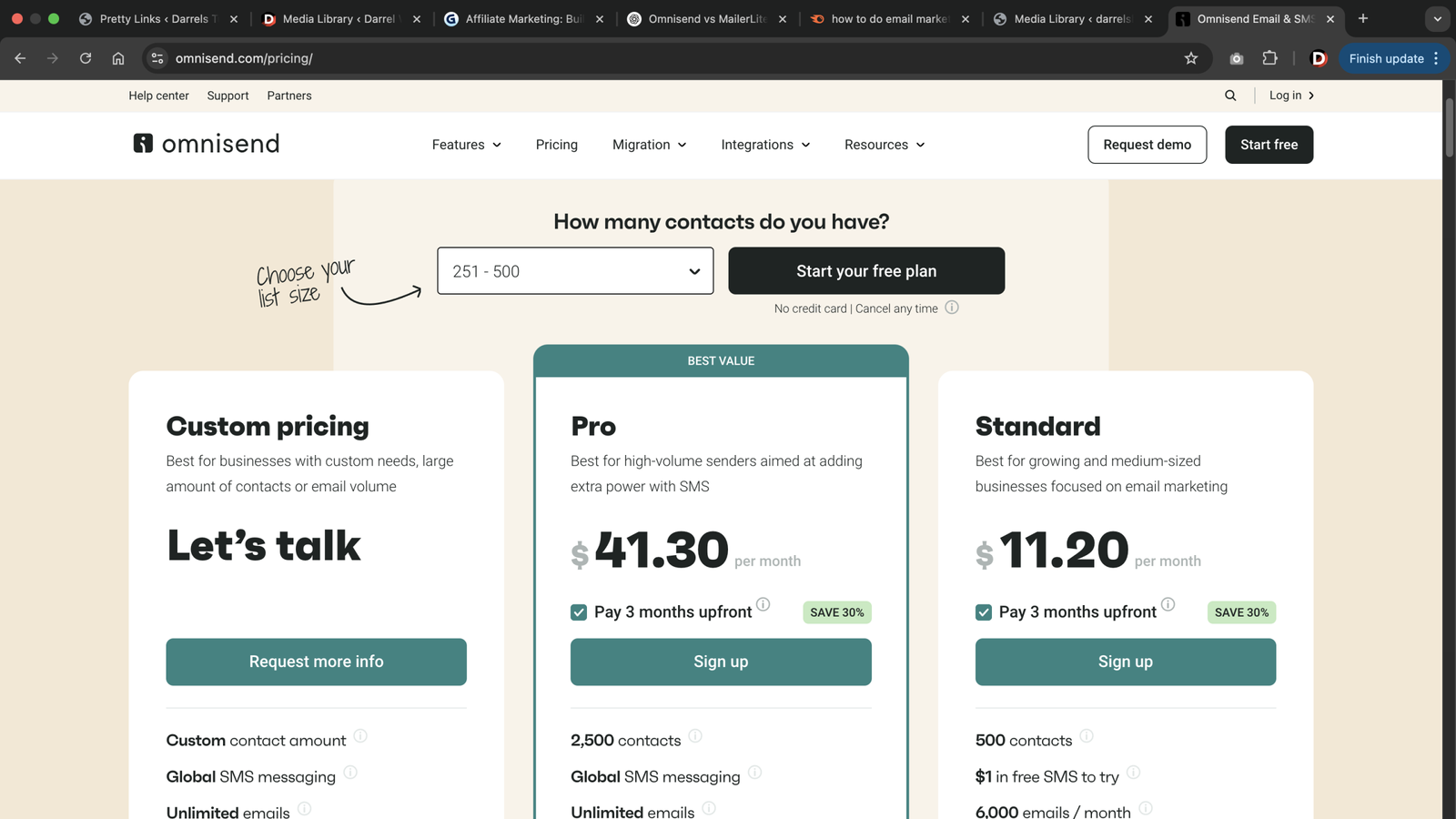
Task: Reload the current page
Action: 85,57
